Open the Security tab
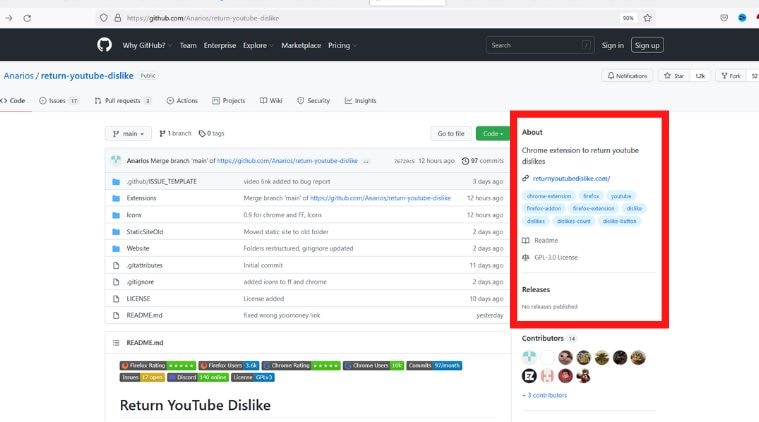Image resolution: width=759 pixels, height=422 pixels. [x=314, y=101]
